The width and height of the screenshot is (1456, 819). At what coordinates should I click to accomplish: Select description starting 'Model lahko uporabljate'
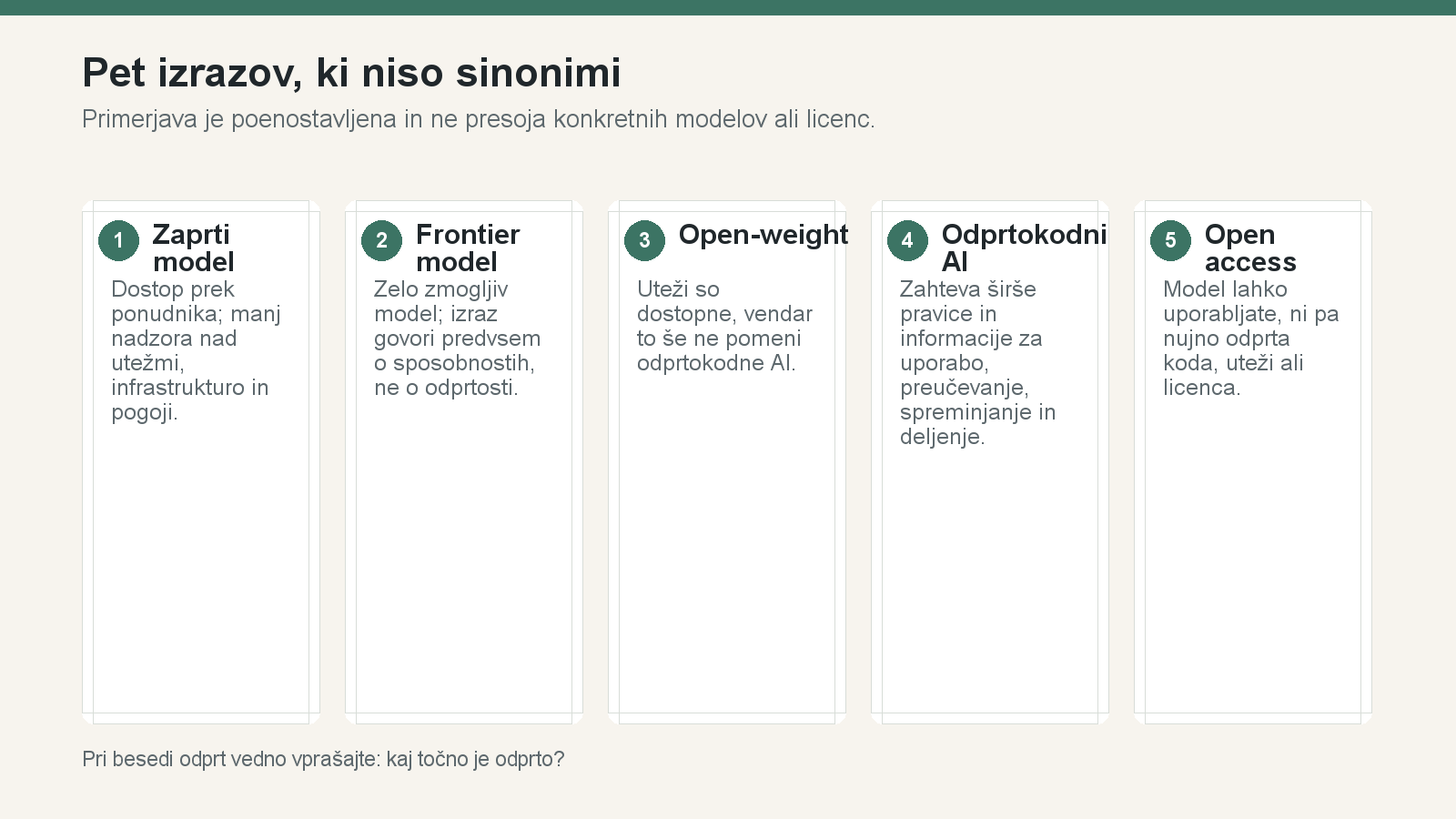(1251, 339)
